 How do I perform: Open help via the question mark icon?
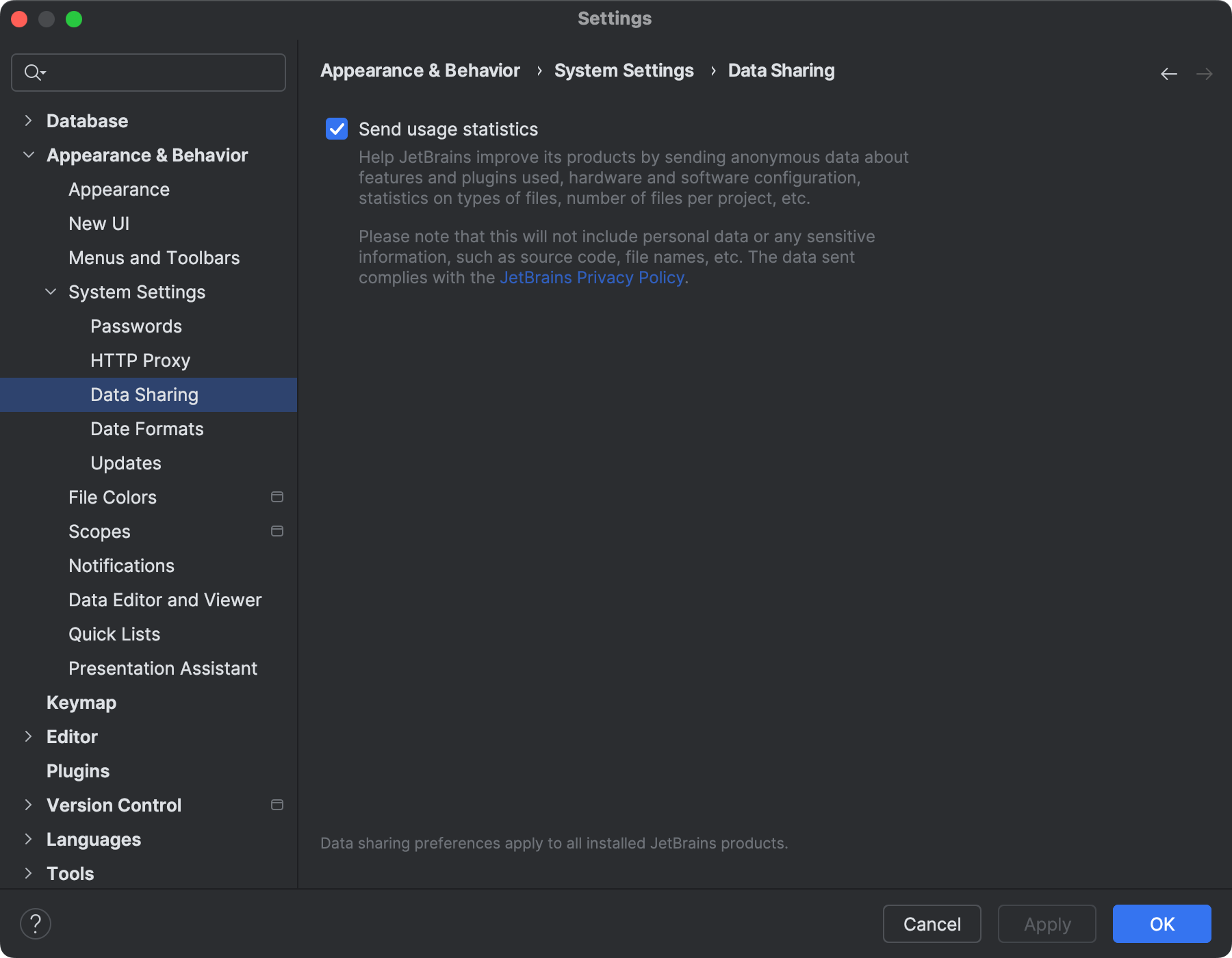(x=36, y=923)
